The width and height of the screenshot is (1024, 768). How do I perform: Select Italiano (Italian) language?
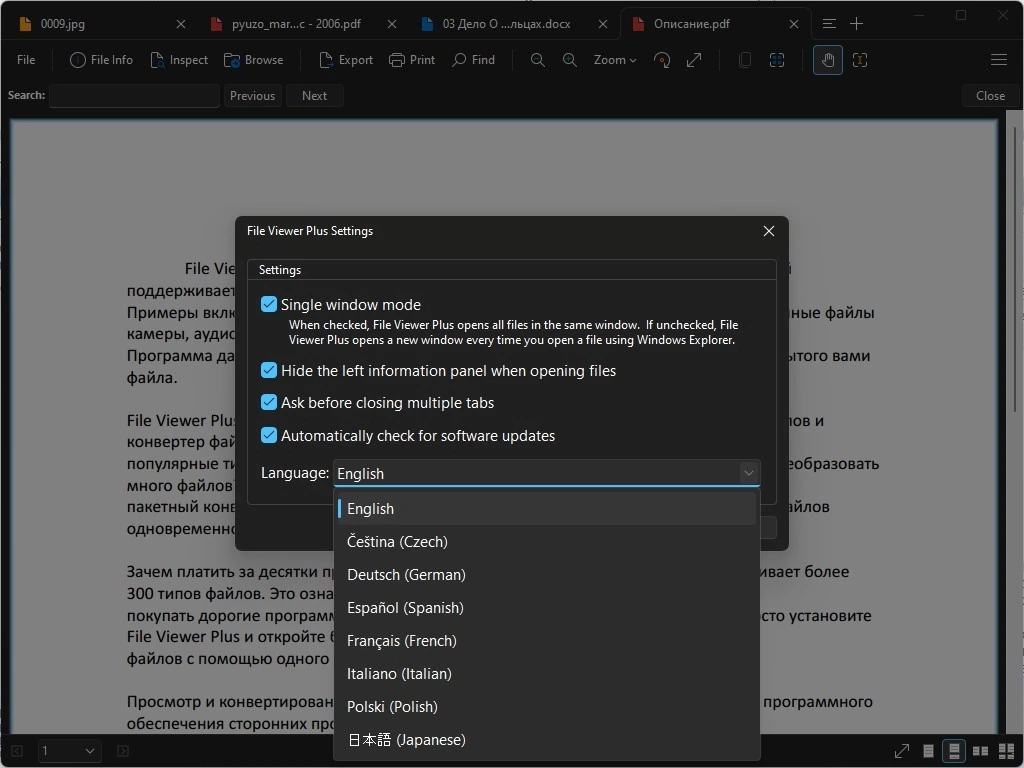pyautogui.click(x=547, y=674)
